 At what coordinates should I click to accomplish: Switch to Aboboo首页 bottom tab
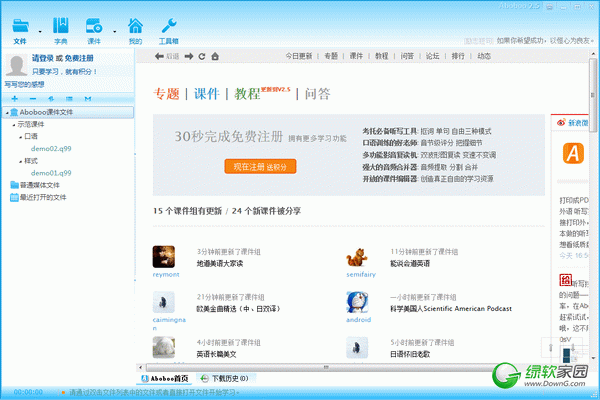point(165,379)
